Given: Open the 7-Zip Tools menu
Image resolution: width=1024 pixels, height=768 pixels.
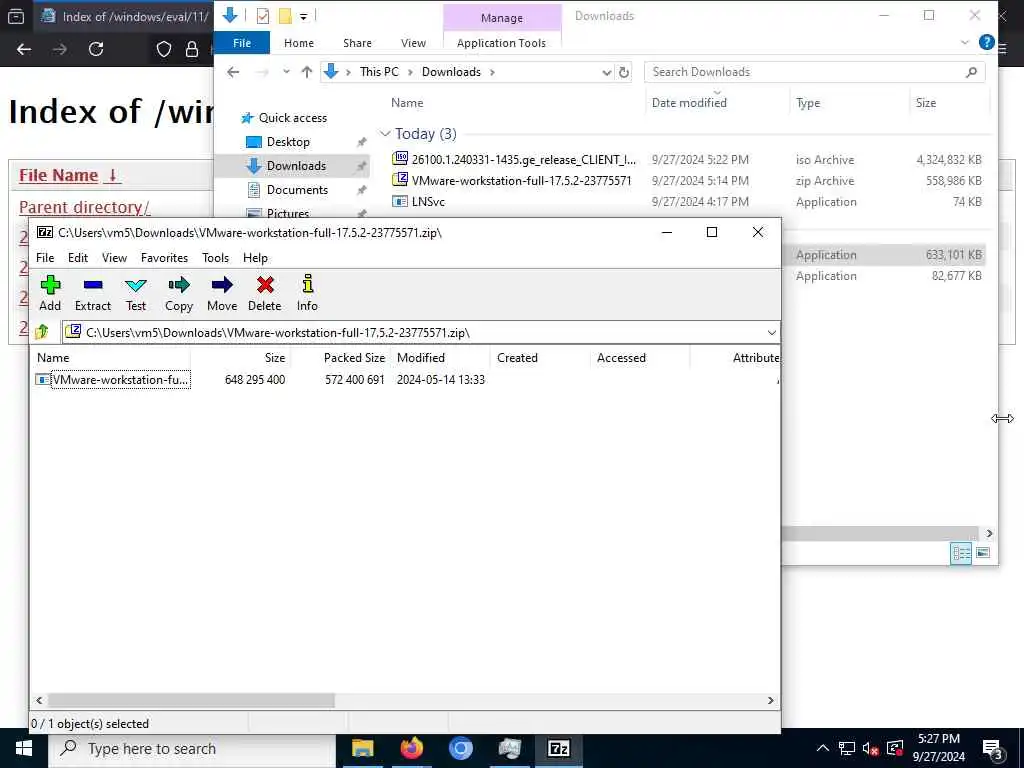Looking at the screenshot, I should pos(216,258).
